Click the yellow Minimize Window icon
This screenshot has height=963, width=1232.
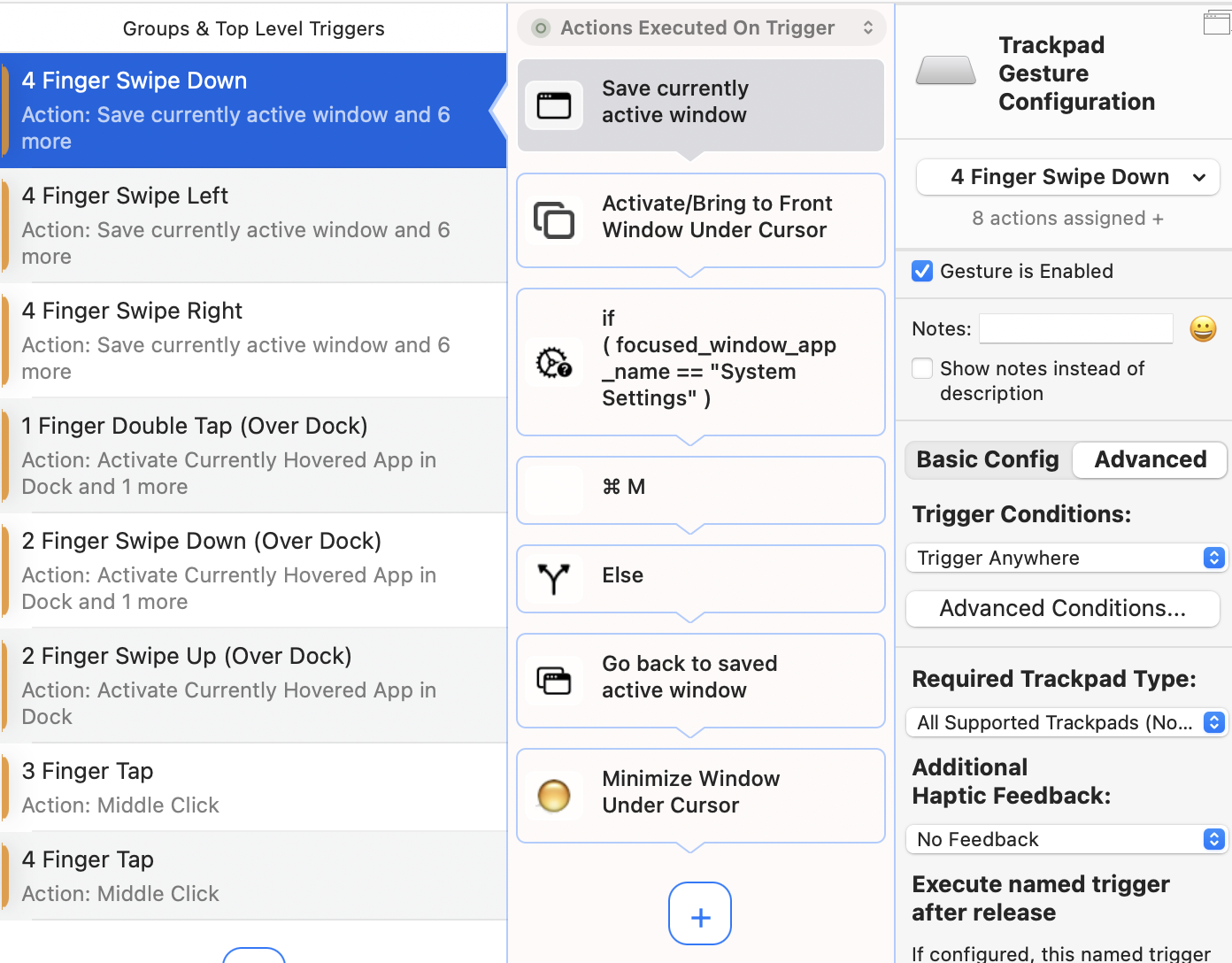coord(554,796)
